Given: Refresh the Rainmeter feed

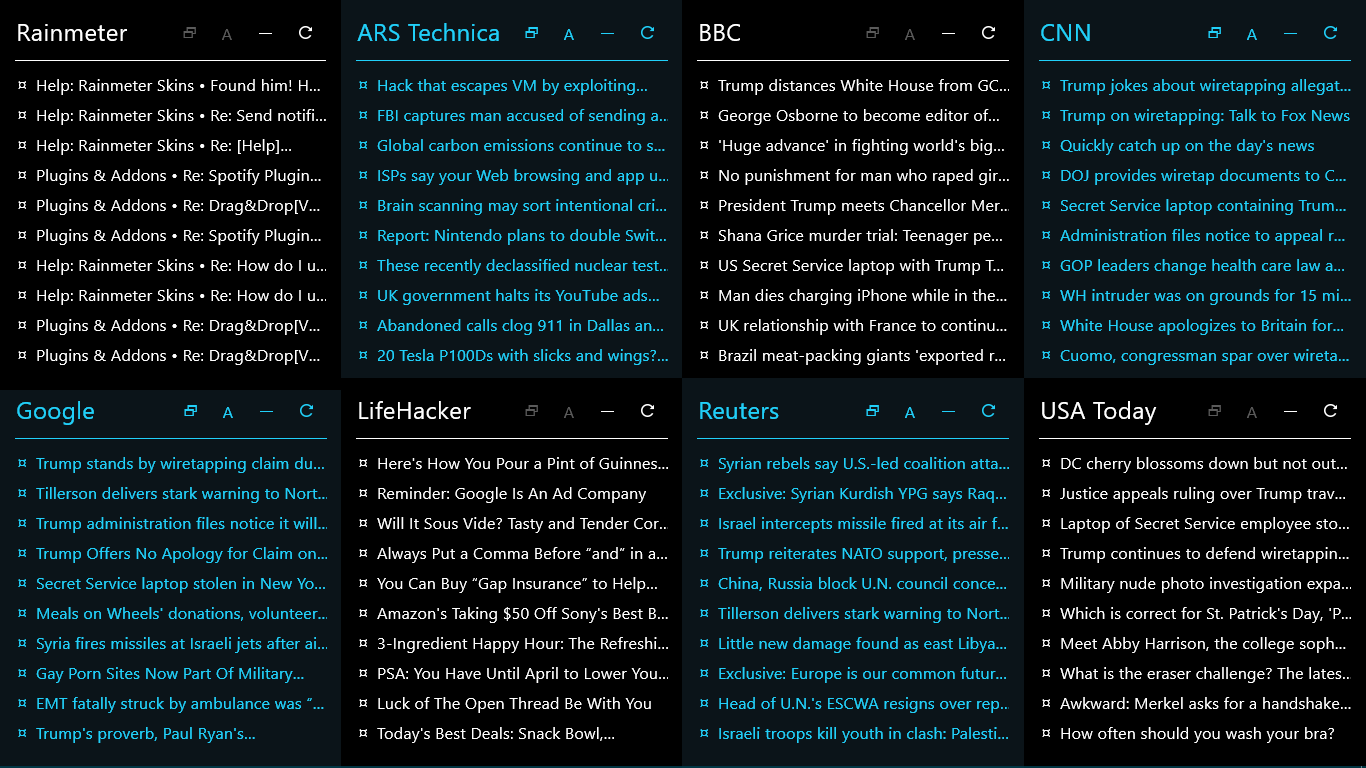Looking at the screenshot, I should click(306, 33).
